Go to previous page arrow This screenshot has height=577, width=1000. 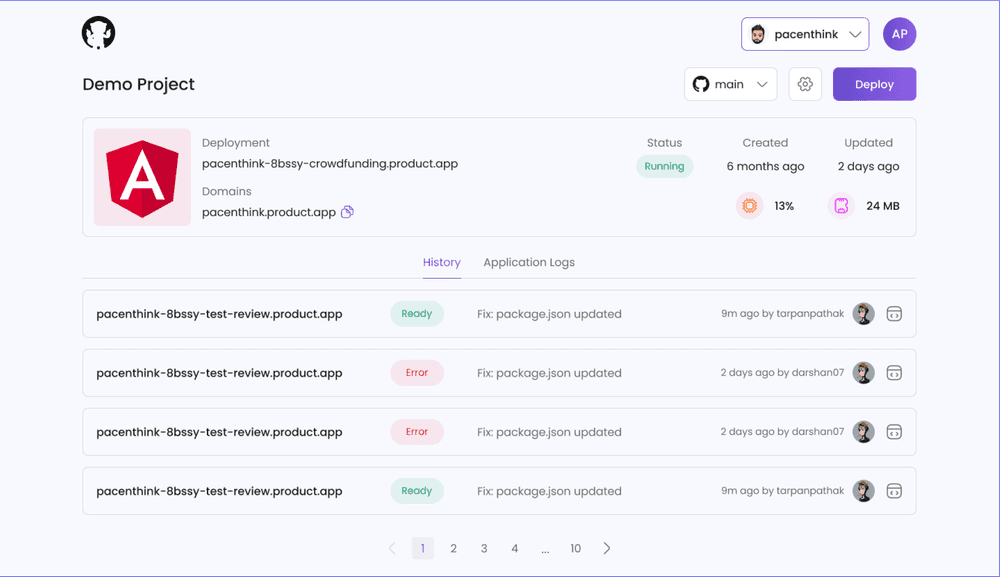coord(392,548)
